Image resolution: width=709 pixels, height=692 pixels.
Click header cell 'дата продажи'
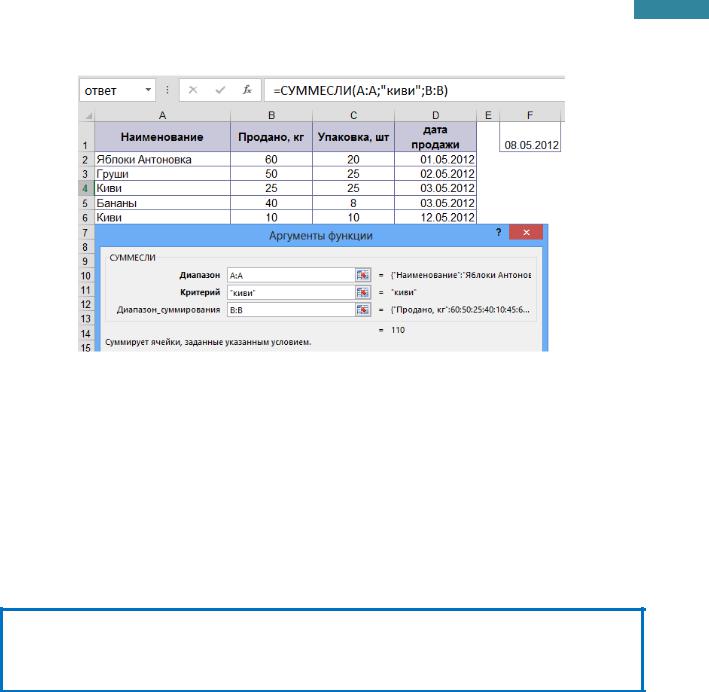[435, 137]
